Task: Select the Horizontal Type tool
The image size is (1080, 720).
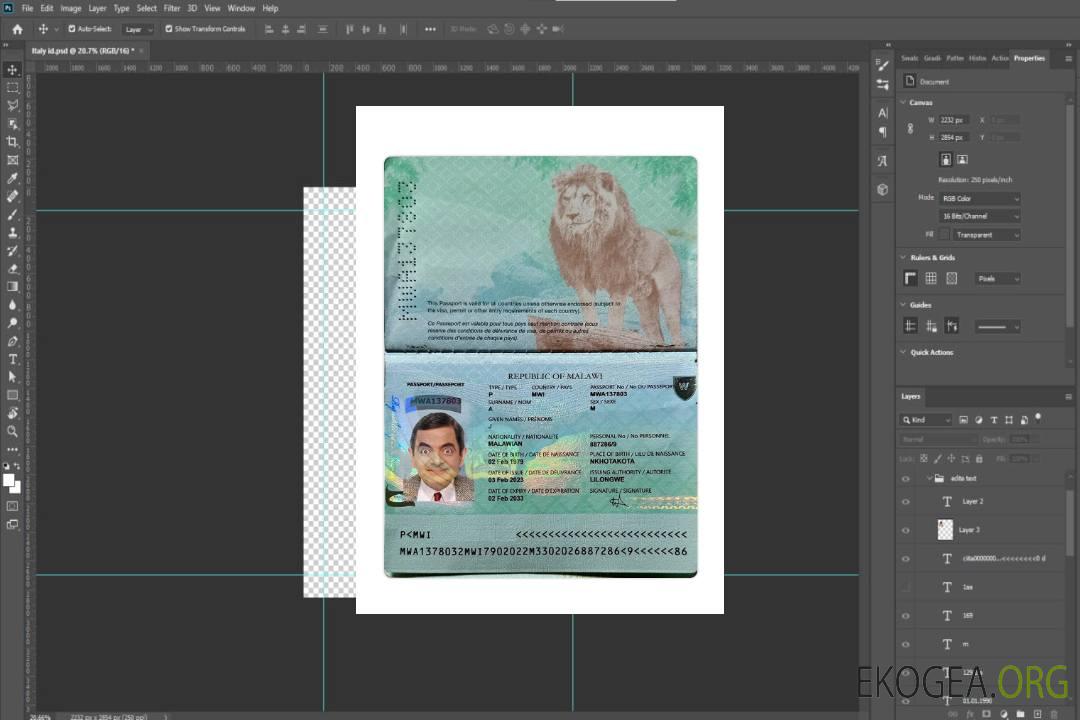Action: (x=12, y=359)
